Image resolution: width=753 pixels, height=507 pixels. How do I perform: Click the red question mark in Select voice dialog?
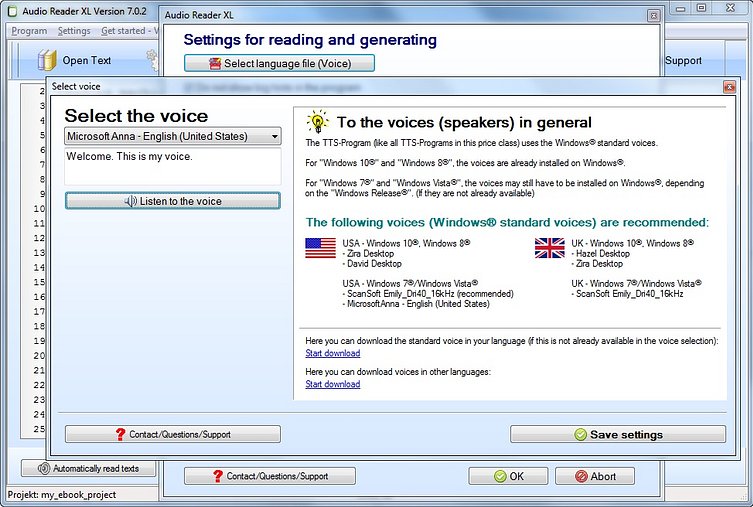121,435
